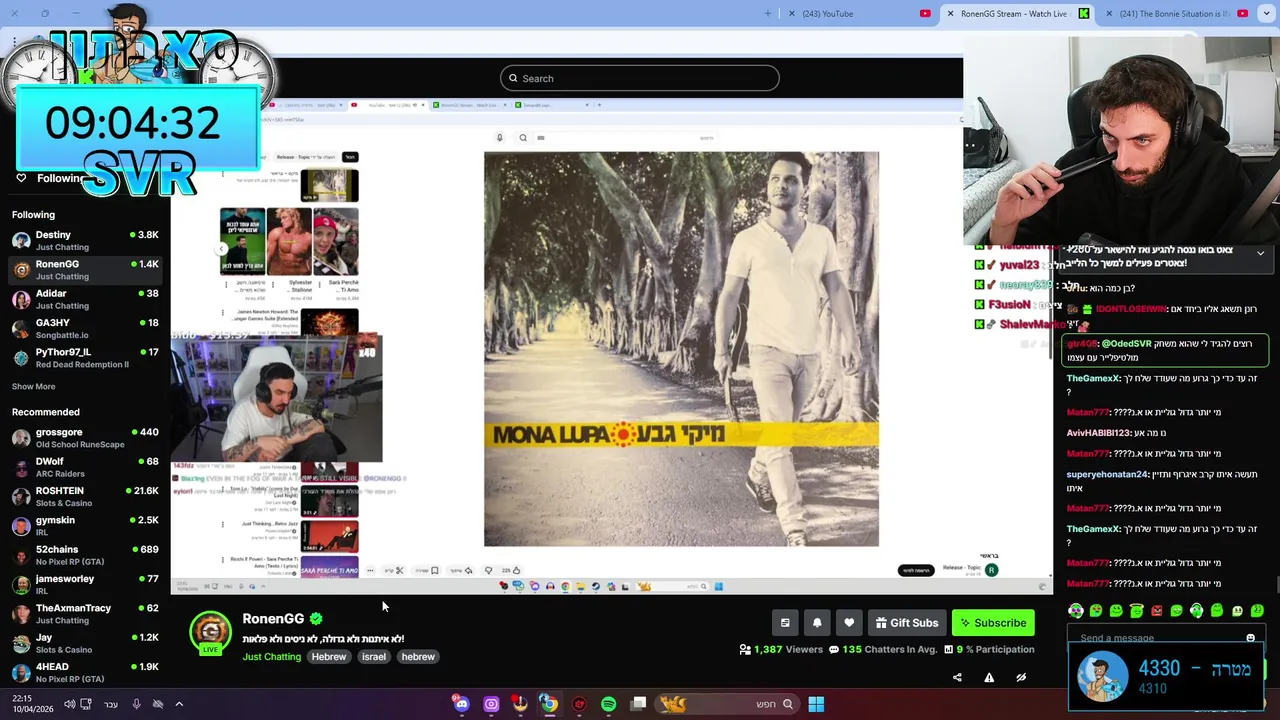Click streamed YouTube magnifier search icon
This screenshot has height=720, width=1280.
point(522,138)
